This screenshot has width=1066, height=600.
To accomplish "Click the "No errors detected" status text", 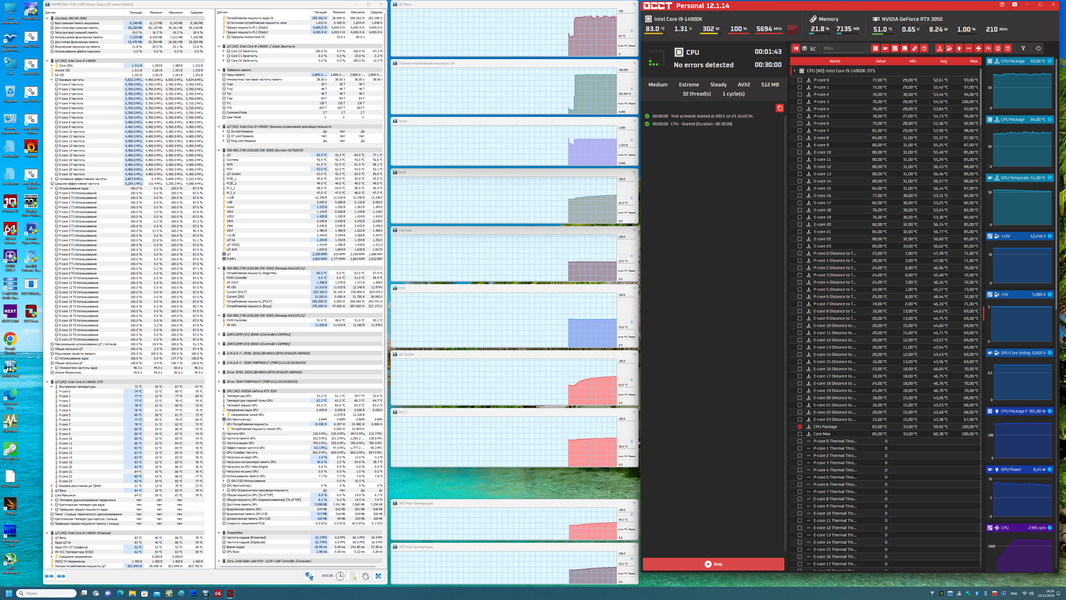I will click(703, 65).
